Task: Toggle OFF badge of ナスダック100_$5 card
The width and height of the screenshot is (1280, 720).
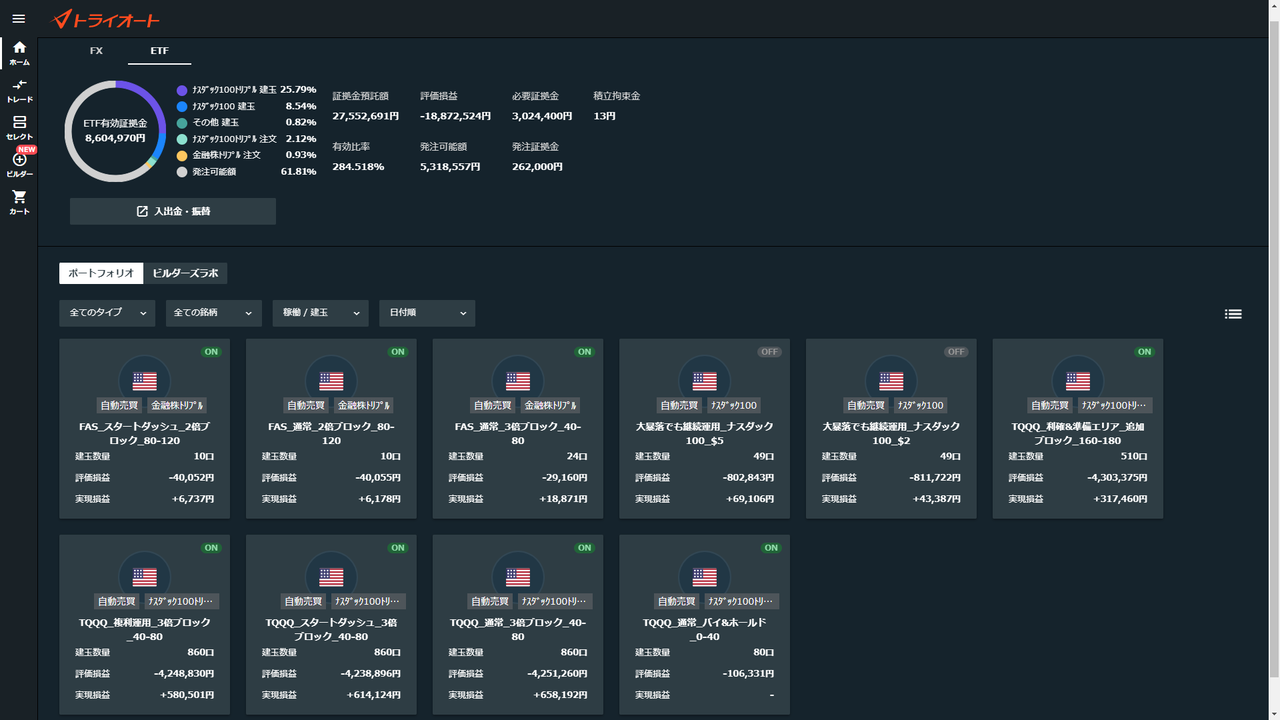Action: pyautogui.click(x=770, y=352)
